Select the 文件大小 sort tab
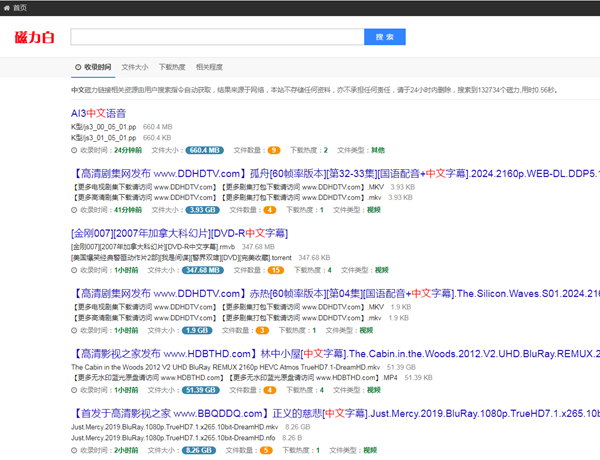 (135, 67)
